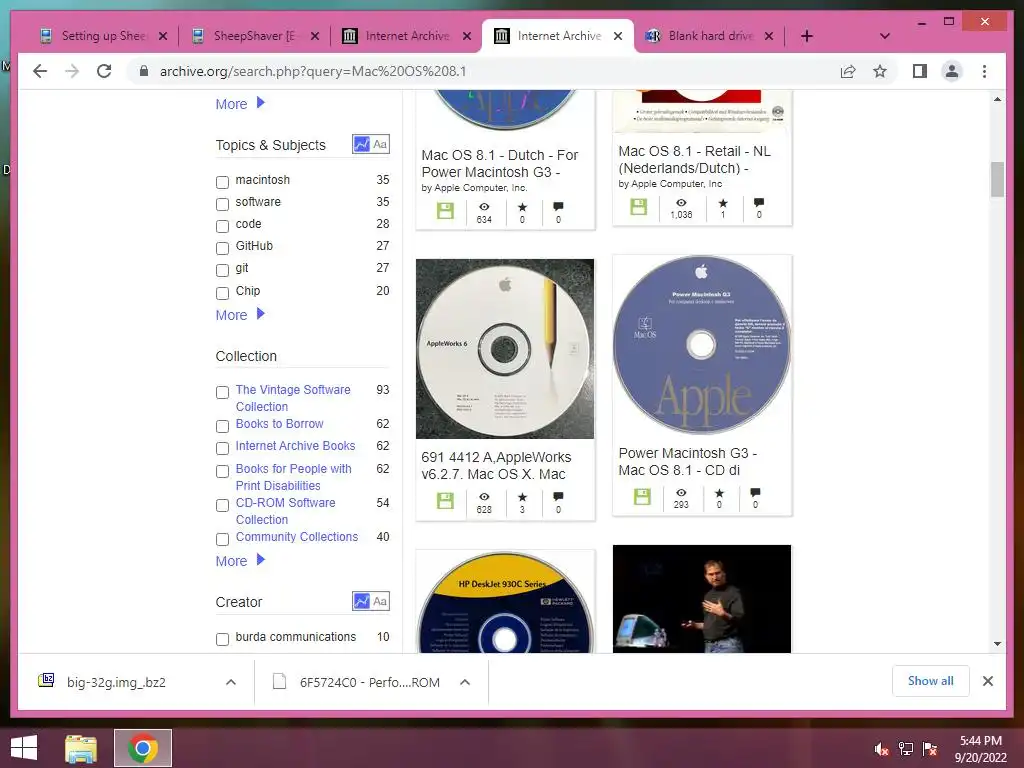Image resolution: width=1024 pixels, height=768 pixels.
Task: Check the macintosh topic filter
Action: click(x=222, y=182)
